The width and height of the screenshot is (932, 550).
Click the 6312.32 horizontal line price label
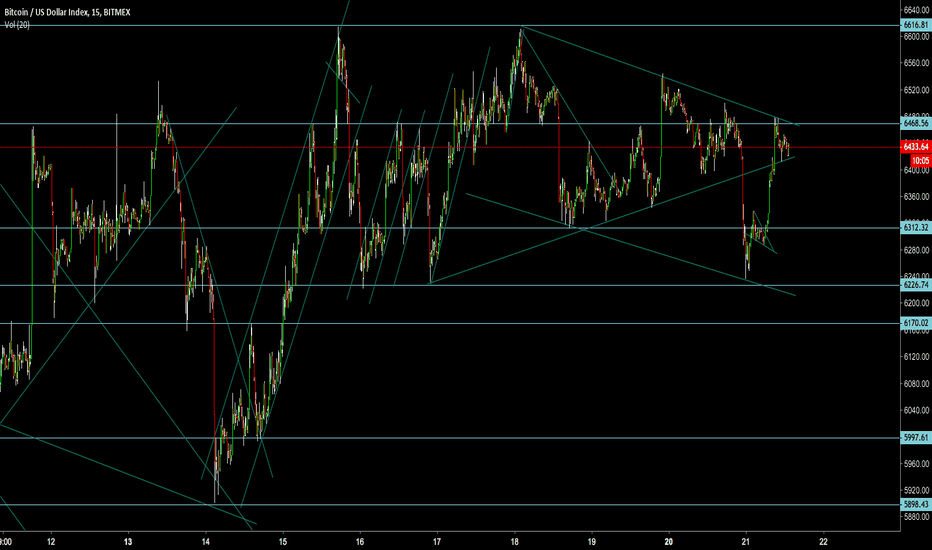pyautogui.click(x=915, y=228)
